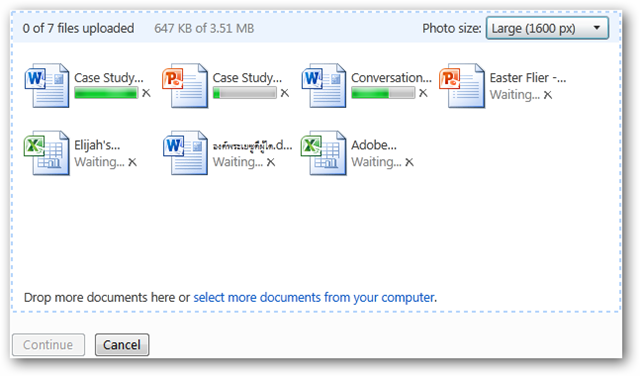The width and height of the screenshot is (640, 376).
Task: Remove the Easter Flier file from queue
Action: (548, 95)
